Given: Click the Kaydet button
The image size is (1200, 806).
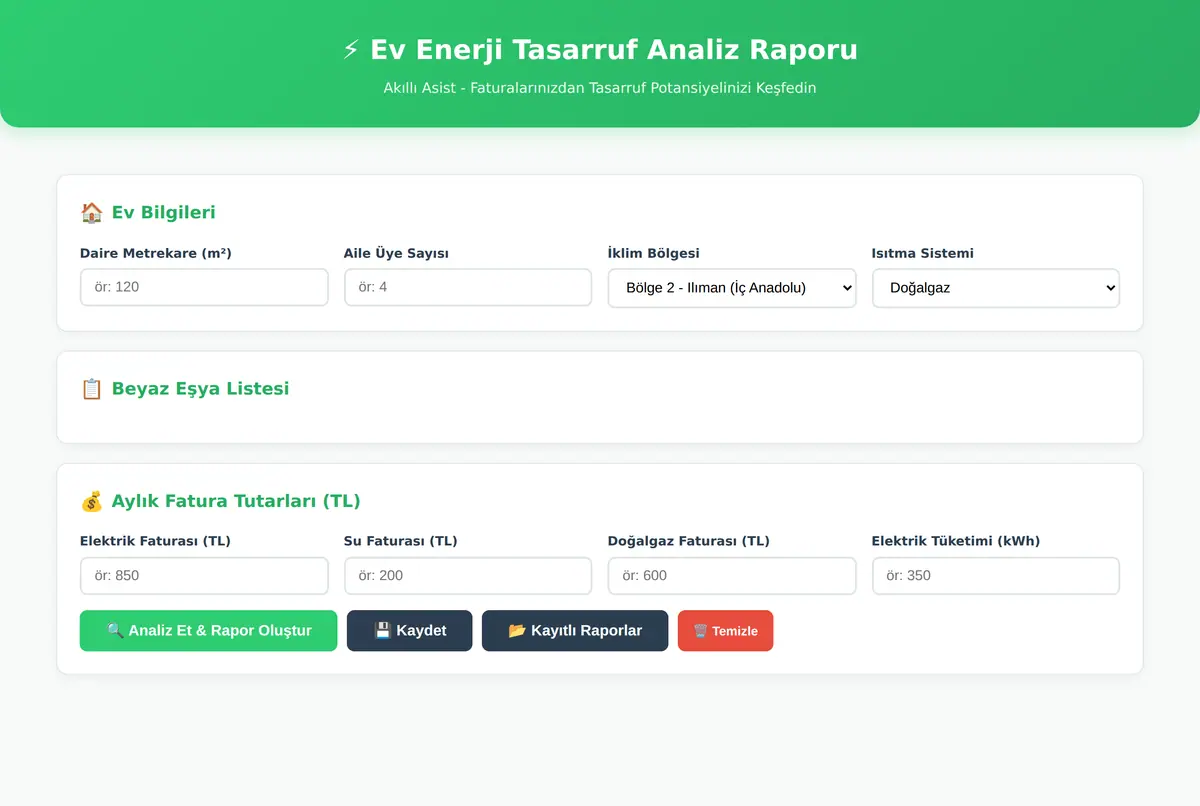Looking at the screenshot, I should pyautogui.click(x=410, y=631).
